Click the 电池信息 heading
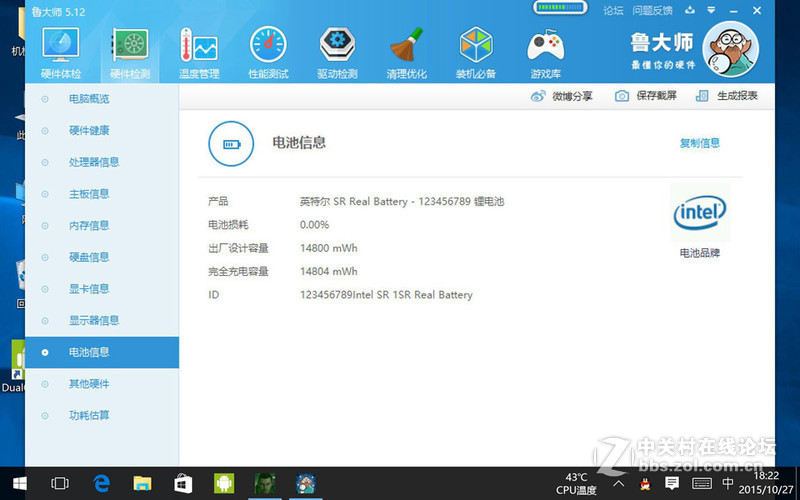 [299, 142]
